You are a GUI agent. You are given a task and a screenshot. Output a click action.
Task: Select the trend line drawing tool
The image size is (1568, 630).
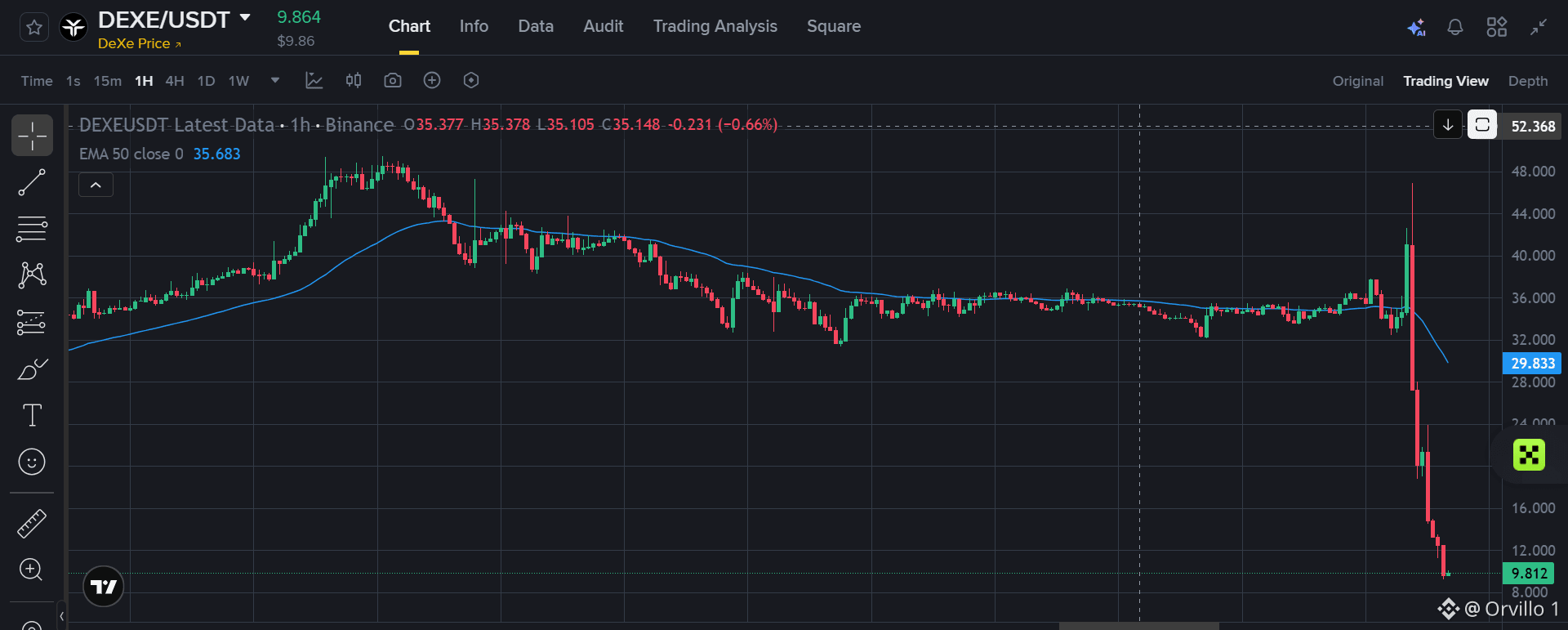pyautogui.click(x=32, y=183)
